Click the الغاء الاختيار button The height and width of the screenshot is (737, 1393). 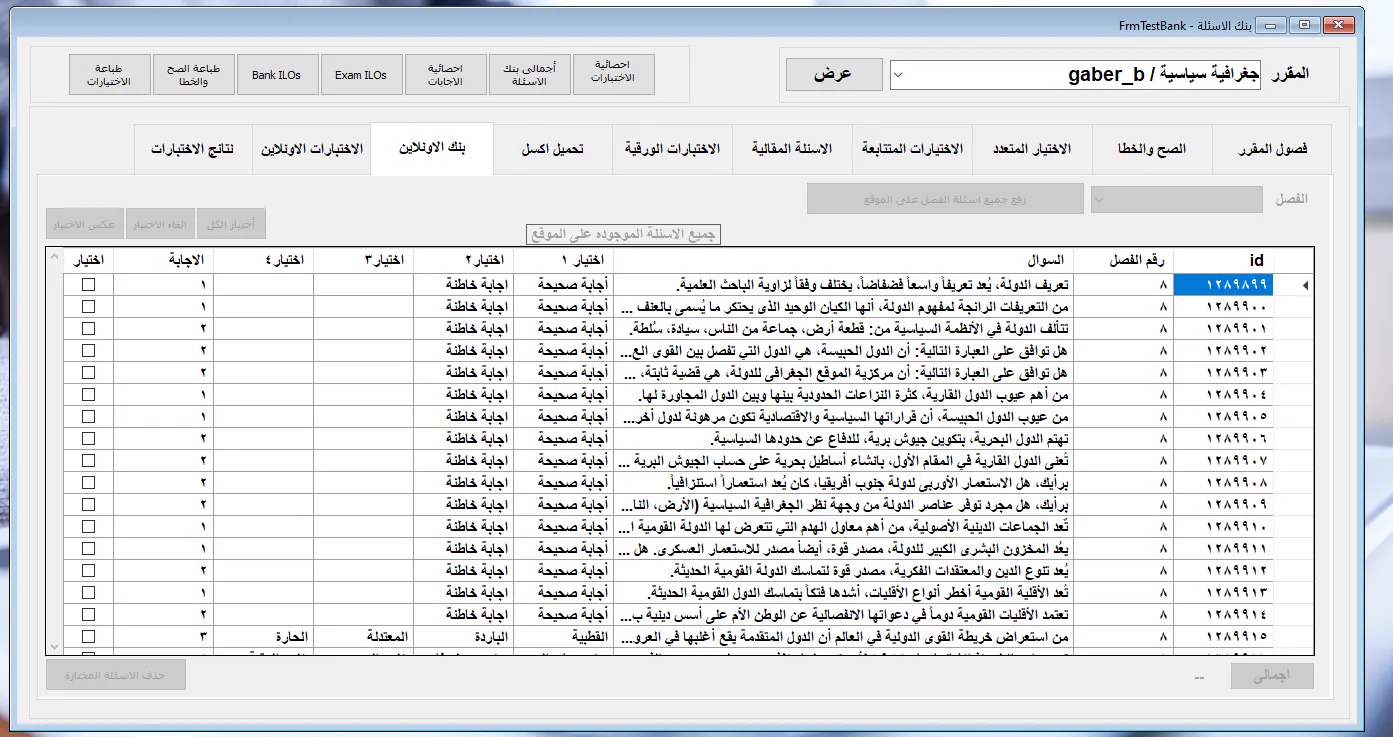tap(158, 224)
